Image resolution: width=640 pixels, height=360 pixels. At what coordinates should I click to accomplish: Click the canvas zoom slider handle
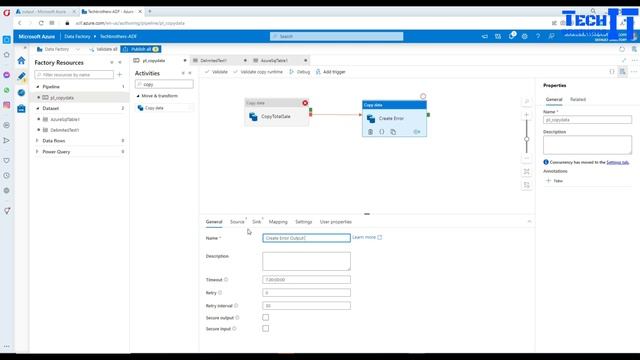pos(527,139)
